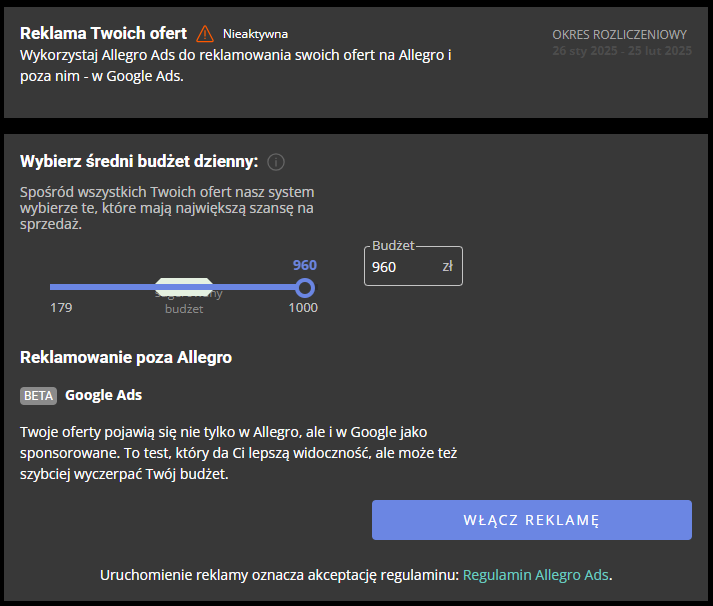Click the WŁĄCZ REKLAMĘ button
The height and width of the screenshot is (606, 713).
pyautogui.click(x=532, y=520)
